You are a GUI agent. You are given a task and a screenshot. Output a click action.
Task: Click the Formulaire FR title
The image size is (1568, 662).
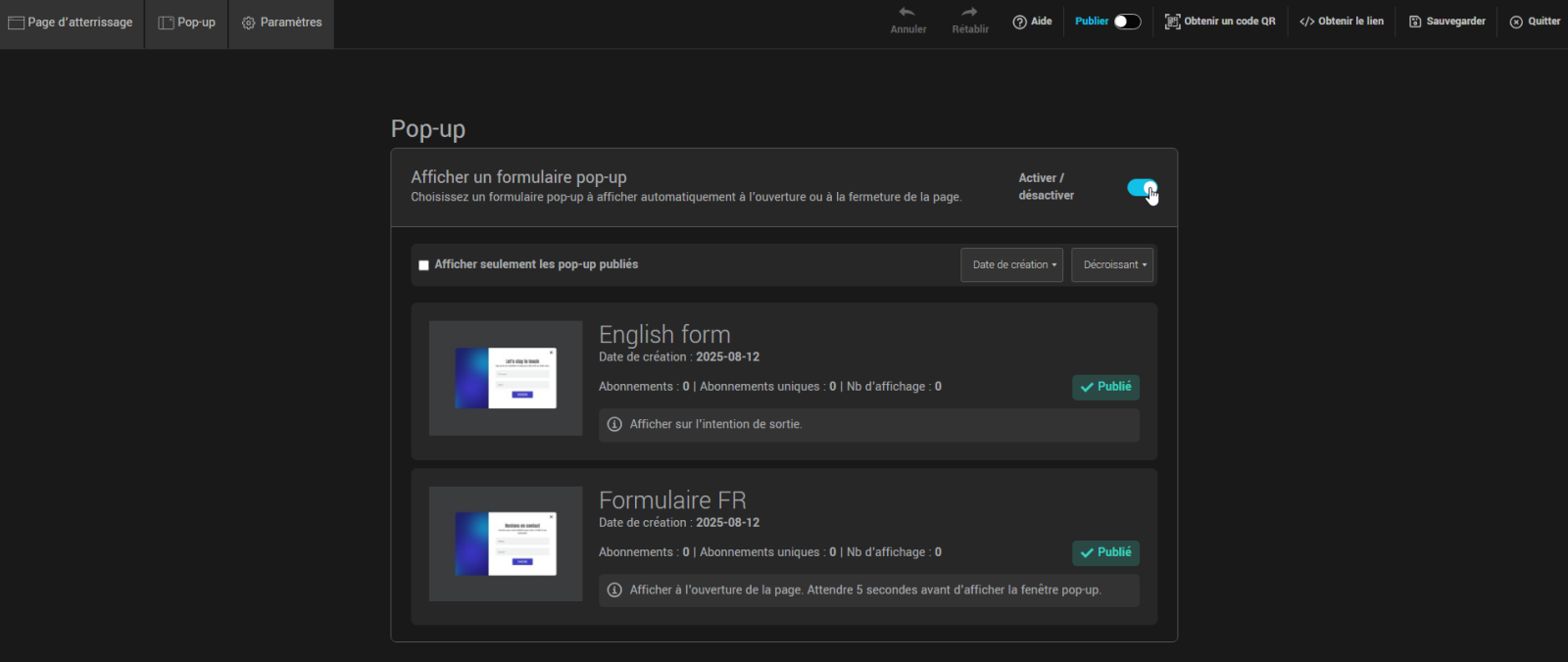pyautogui.click(x=672, y=500)
